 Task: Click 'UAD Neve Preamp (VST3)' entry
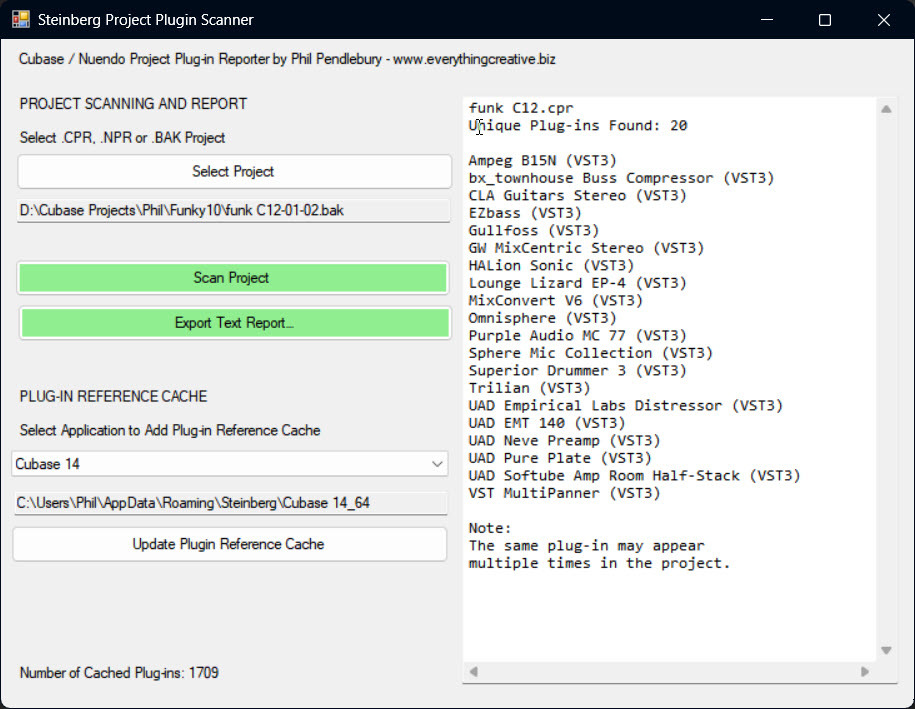tap(564, 441)
